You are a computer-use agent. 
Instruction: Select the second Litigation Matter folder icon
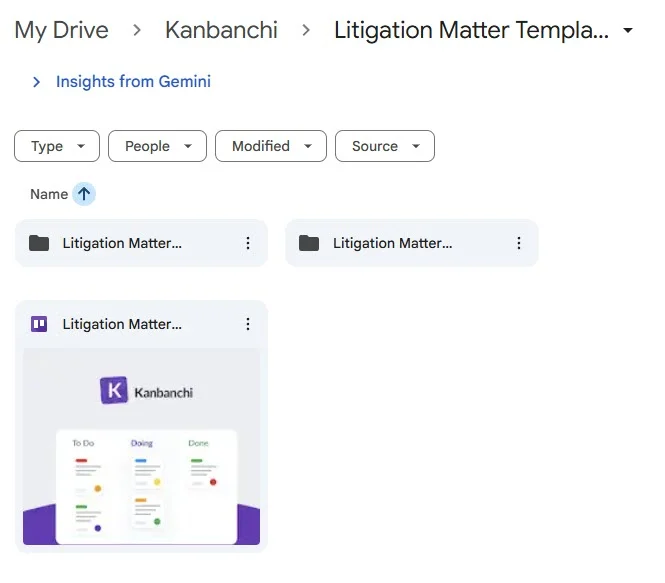[309, 243]
